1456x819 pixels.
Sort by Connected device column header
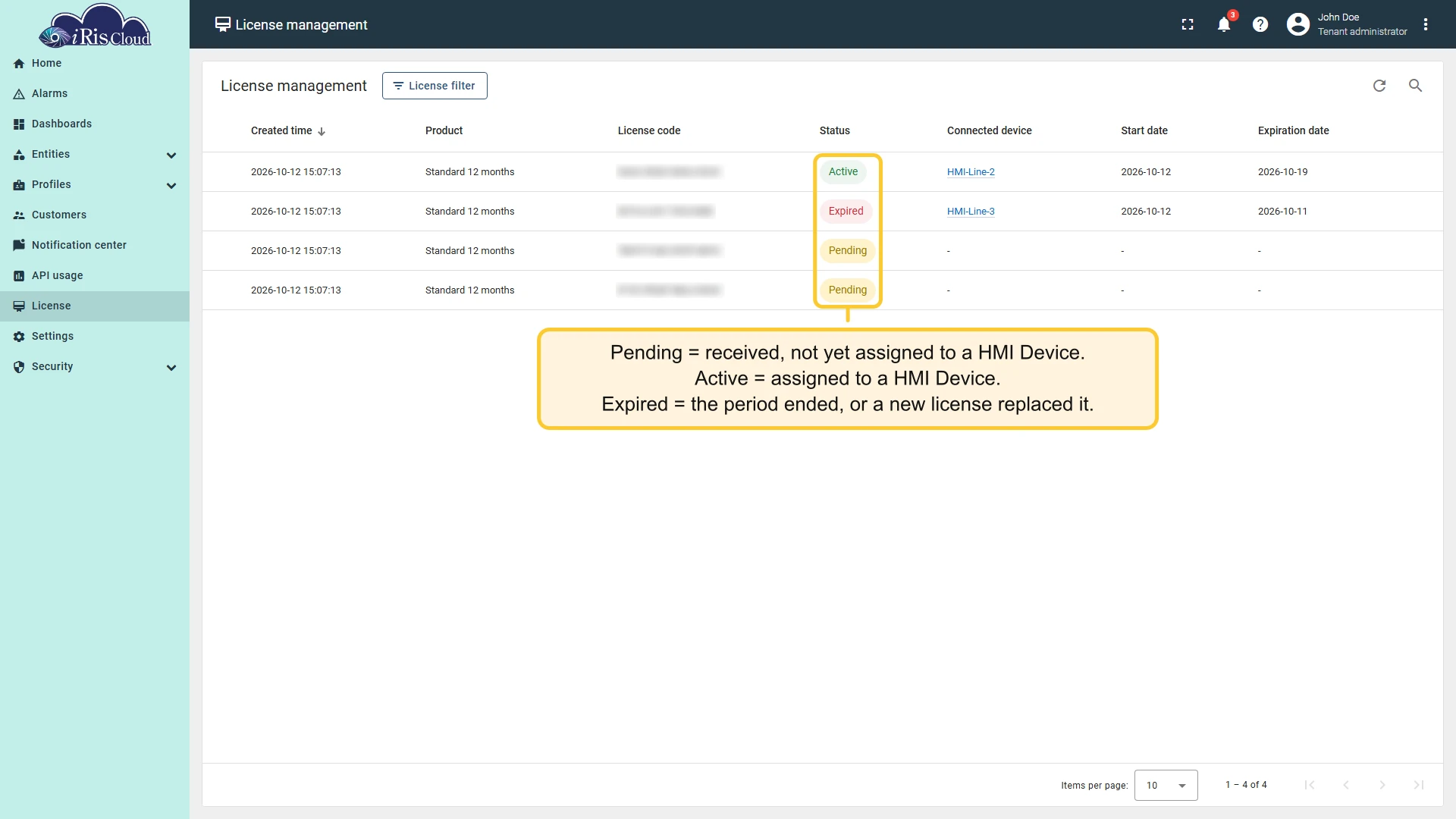[x=989, y=130]
